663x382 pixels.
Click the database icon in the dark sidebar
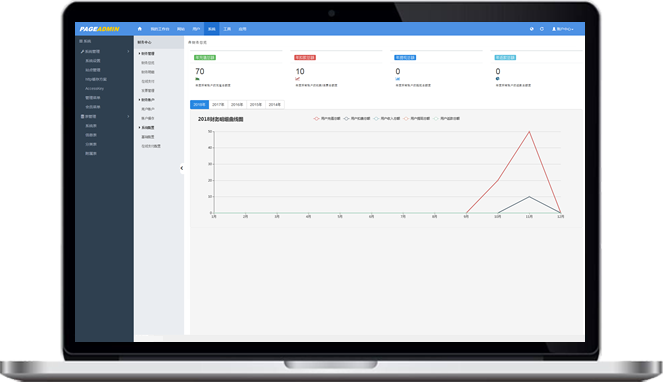click(82, 116)
